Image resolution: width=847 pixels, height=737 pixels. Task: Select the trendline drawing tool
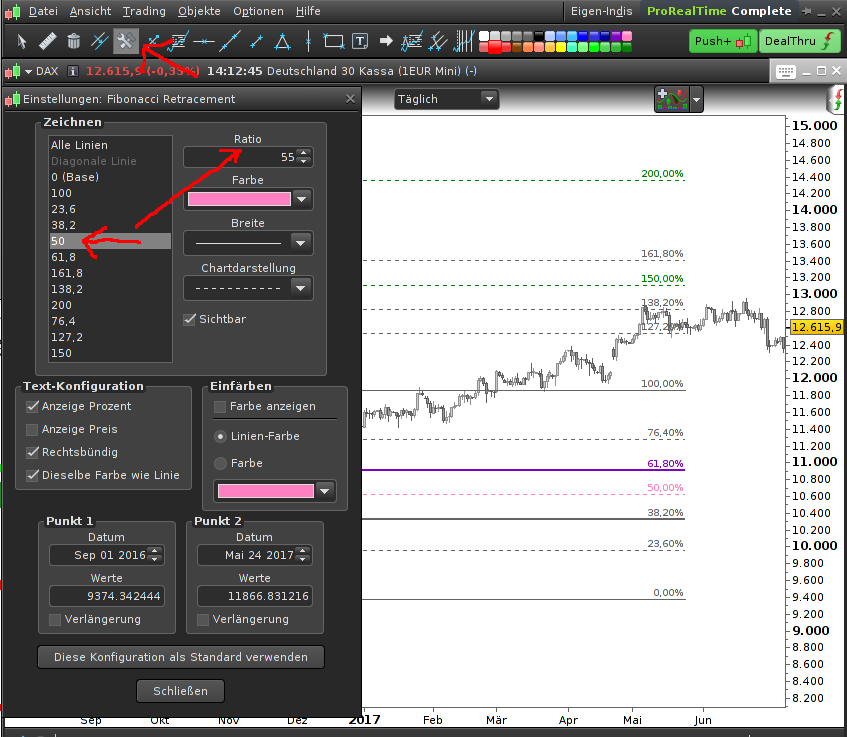tap(230, 41)
